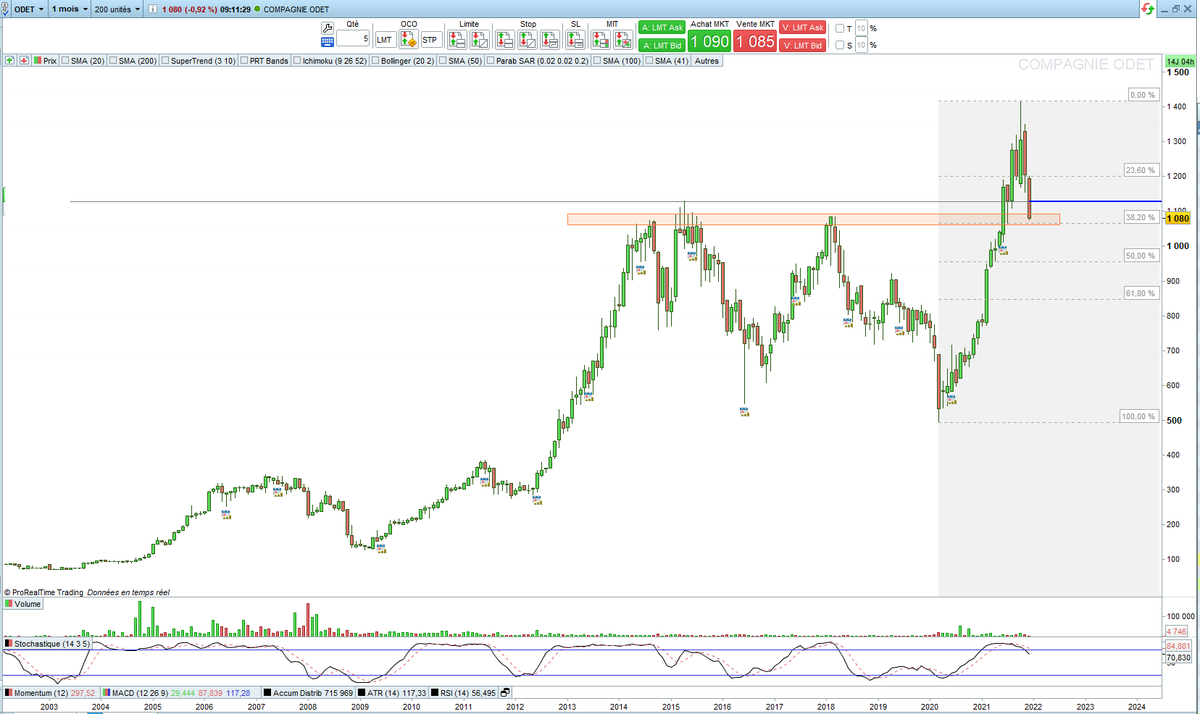
Task: Click the Prix price settings tab
Action: click(45, 60)
